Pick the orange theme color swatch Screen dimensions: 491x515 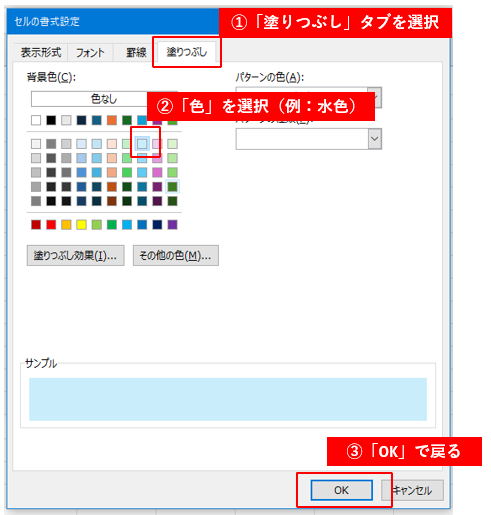[112, 120]
